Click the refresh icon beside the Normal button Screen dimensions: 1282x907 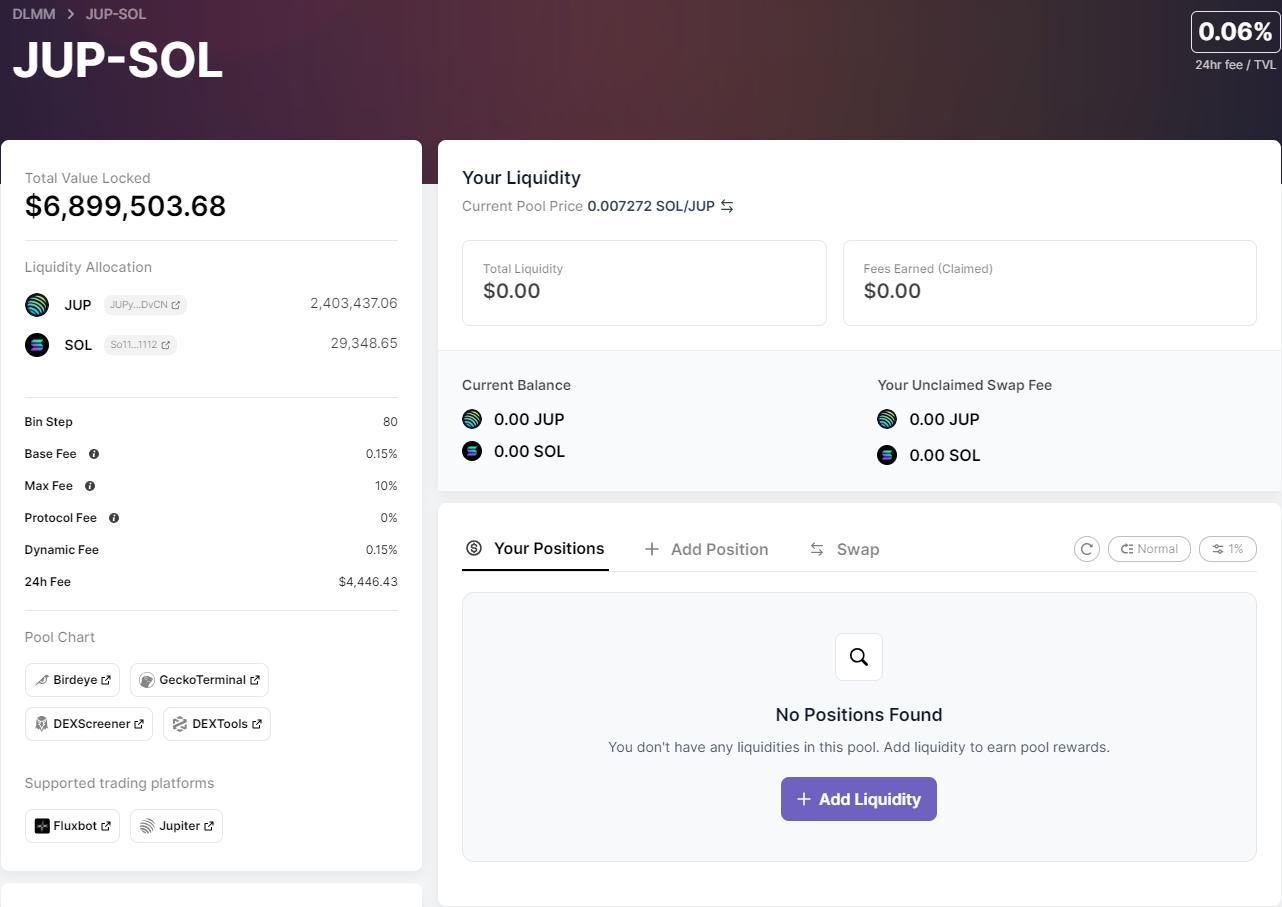click(x=1087, y=549)
